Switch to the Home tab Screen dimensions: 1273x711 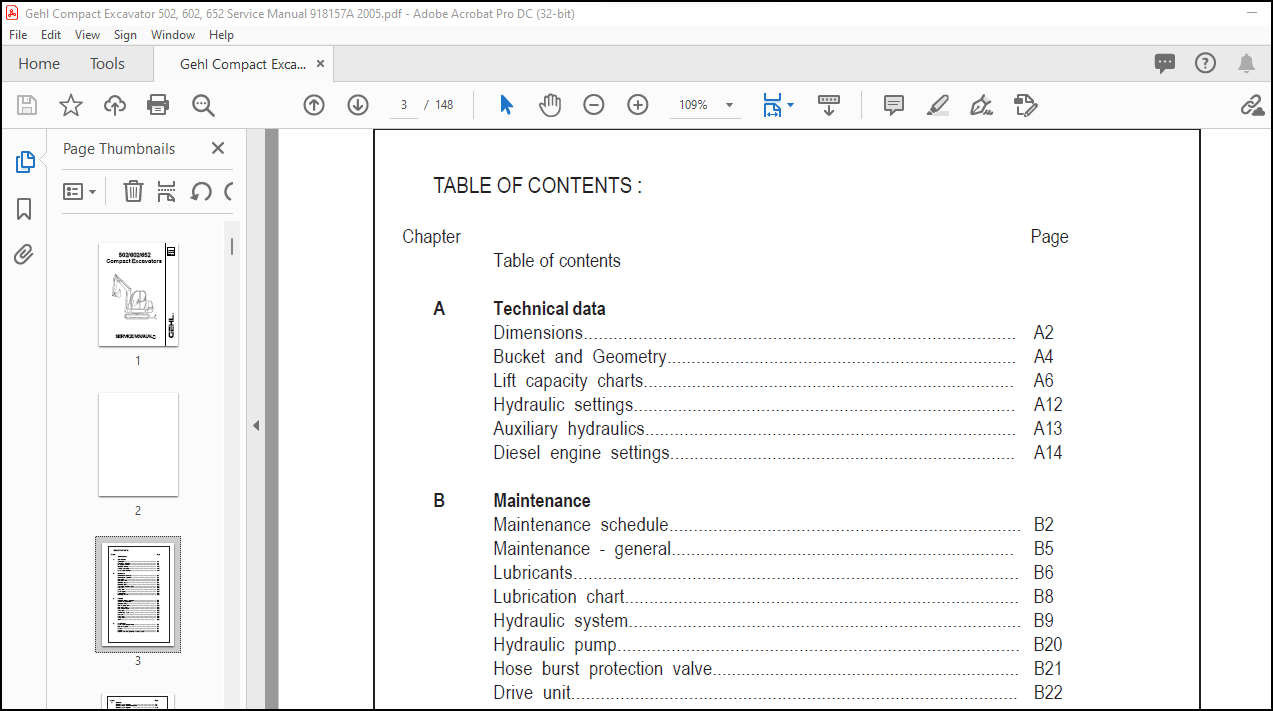[x=39, y=64]
